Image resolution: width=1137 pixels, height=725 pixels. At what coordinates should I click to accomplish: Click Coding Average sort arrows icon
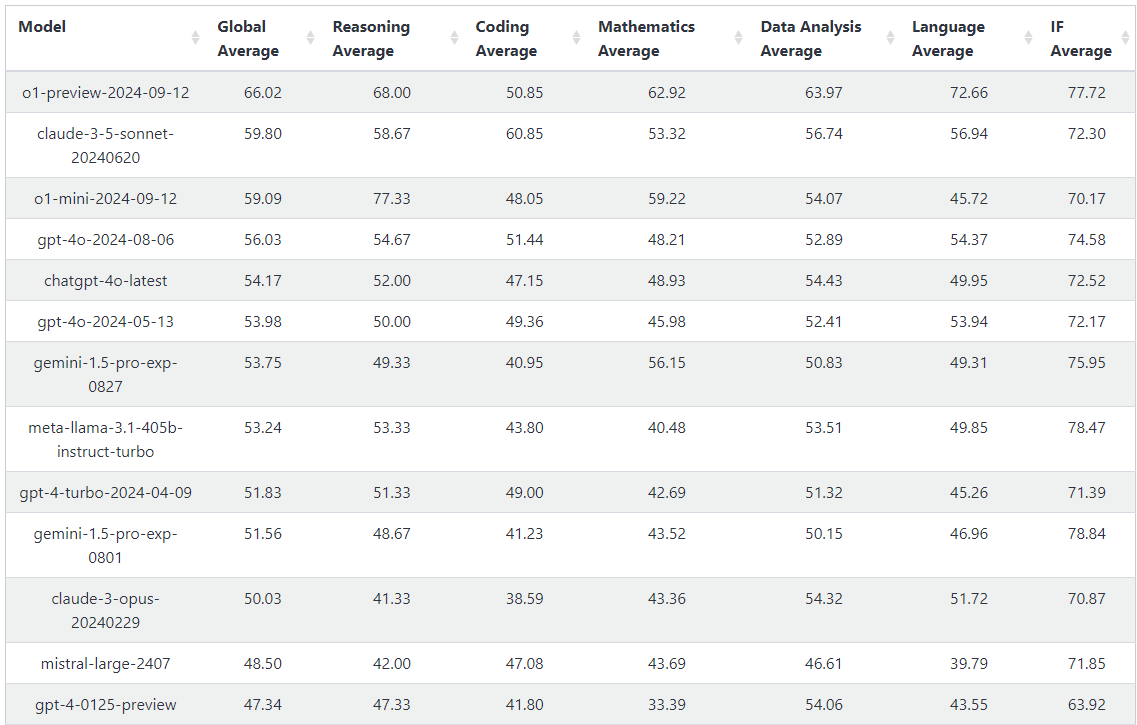576,38
